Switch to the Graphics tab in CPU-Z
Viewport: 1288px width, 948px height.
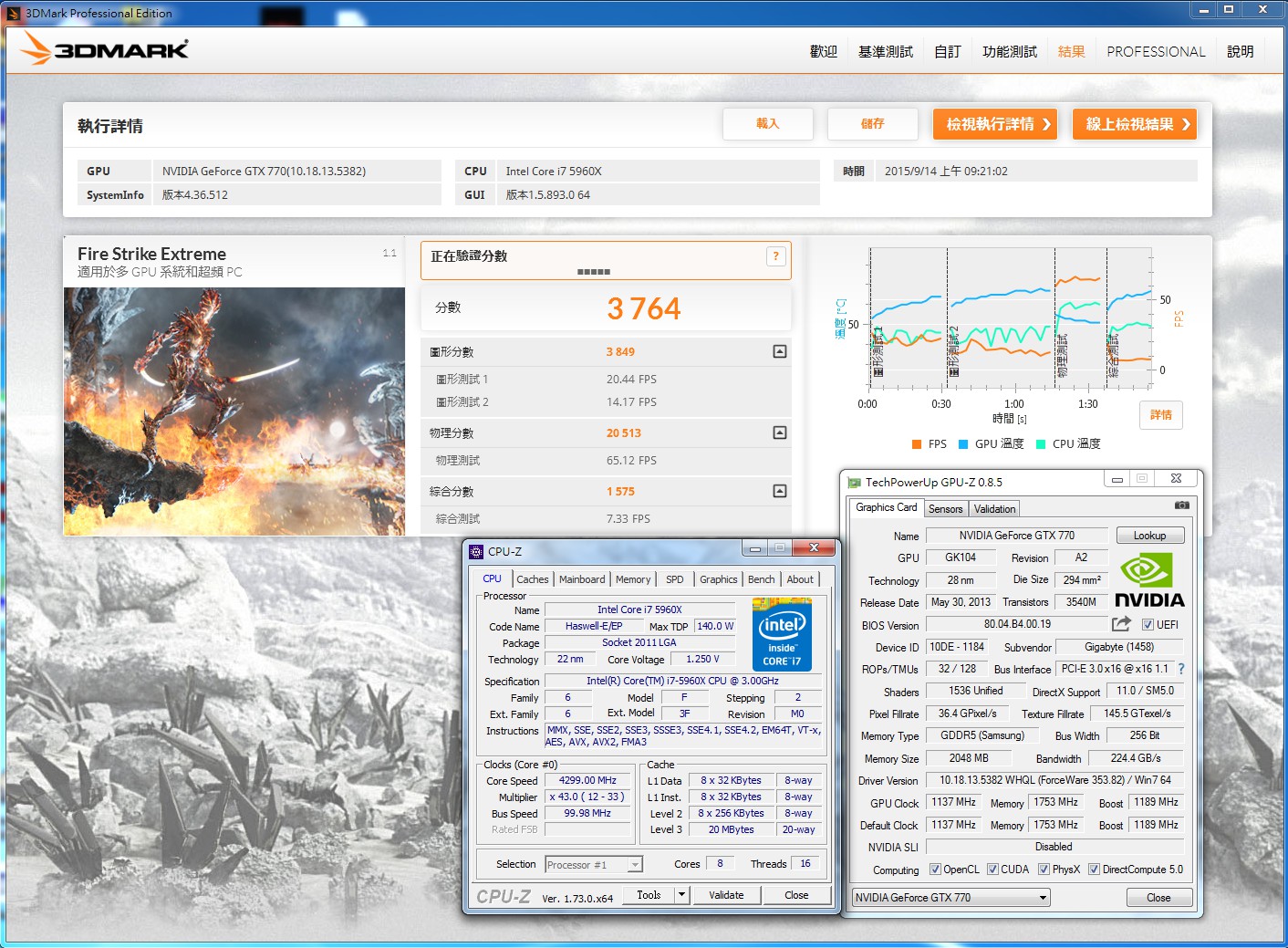pyautogui.click(x=719, y=579)
